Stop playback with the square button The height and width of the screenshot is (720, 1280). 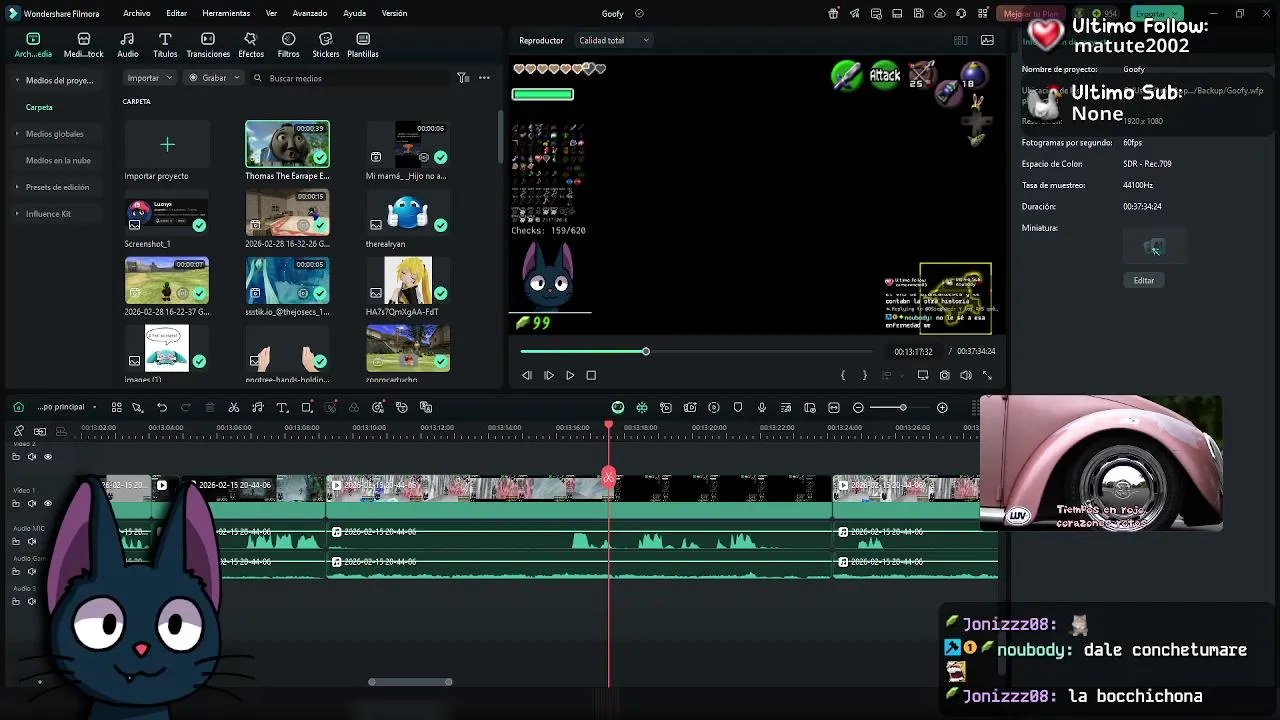[591, 375]
